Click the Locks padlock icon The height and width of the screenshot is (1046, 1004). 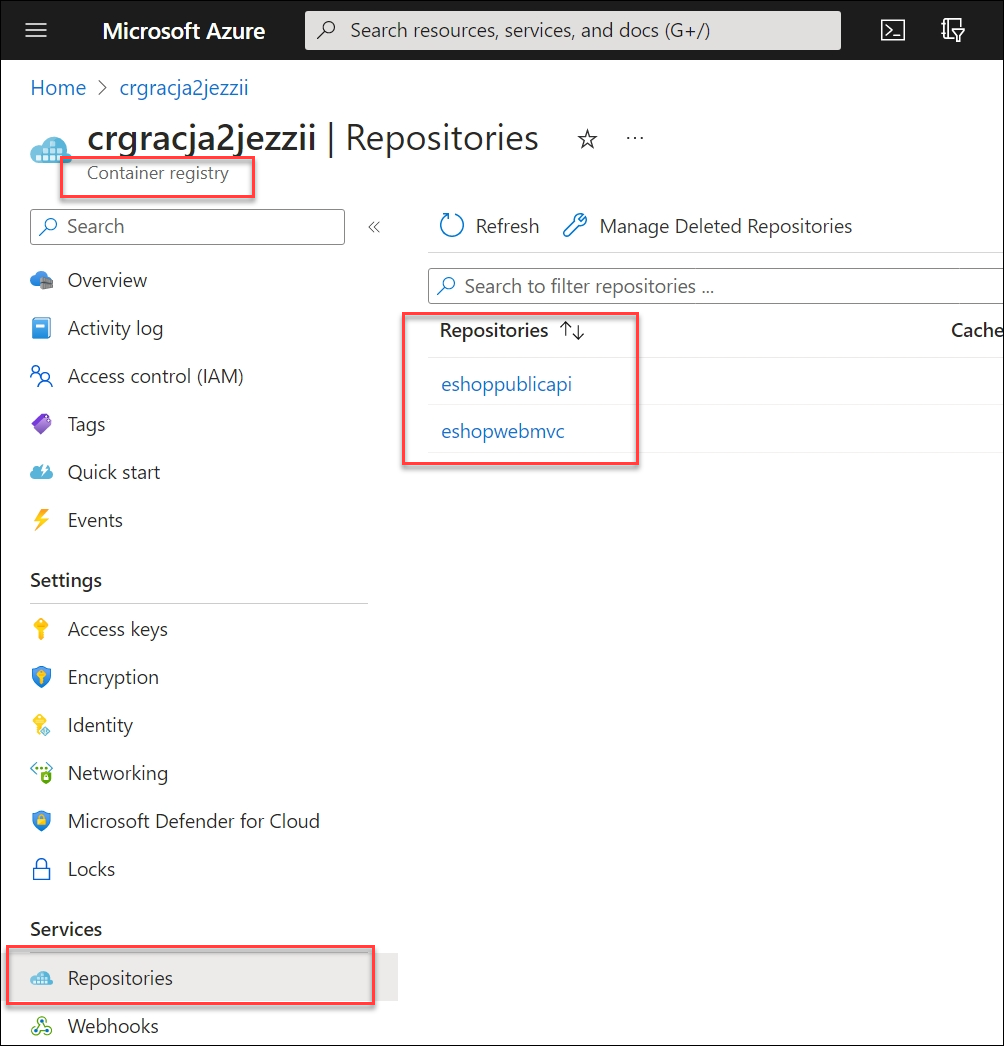coord(41,869)
